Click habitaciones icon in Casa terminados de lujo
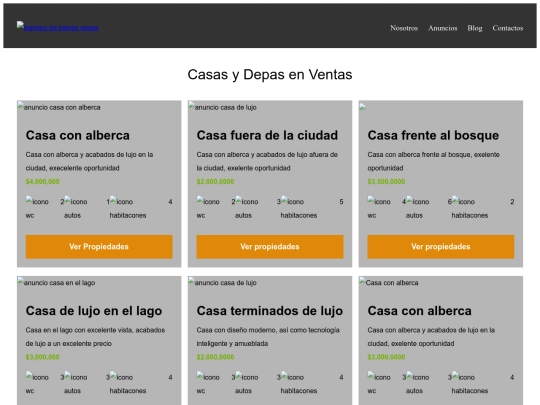Screen dimensions: 540x405 coord(299,384)
